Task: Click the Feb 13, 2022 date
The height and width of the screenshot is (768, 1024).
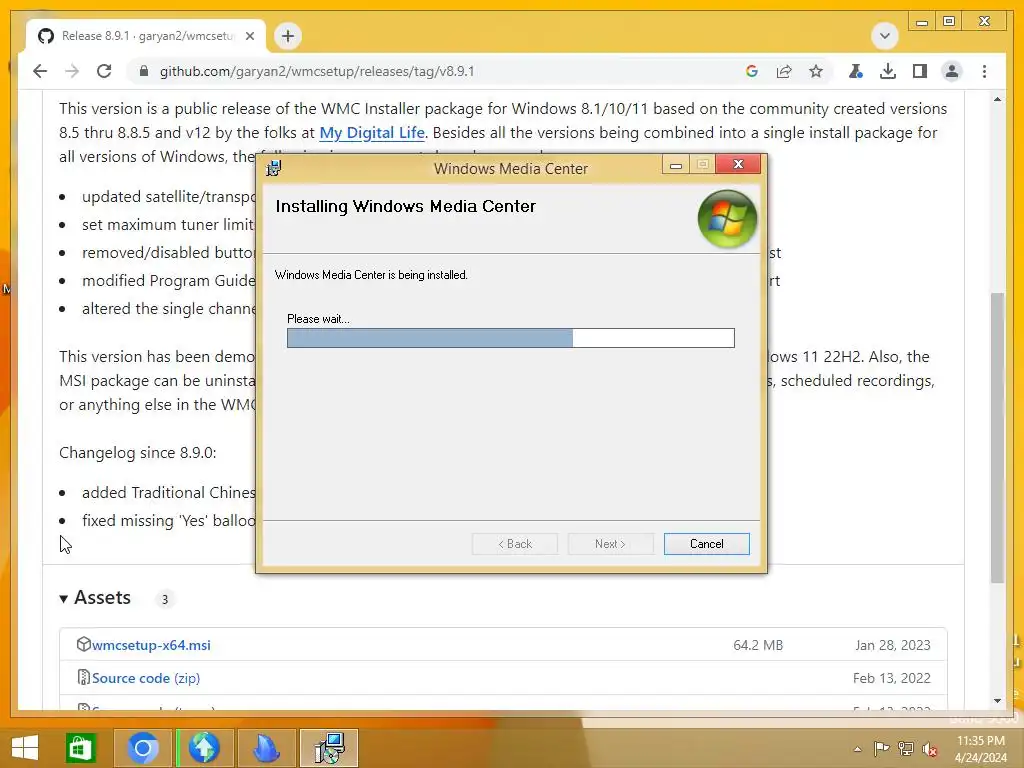Action: click(x=891, y=679)
